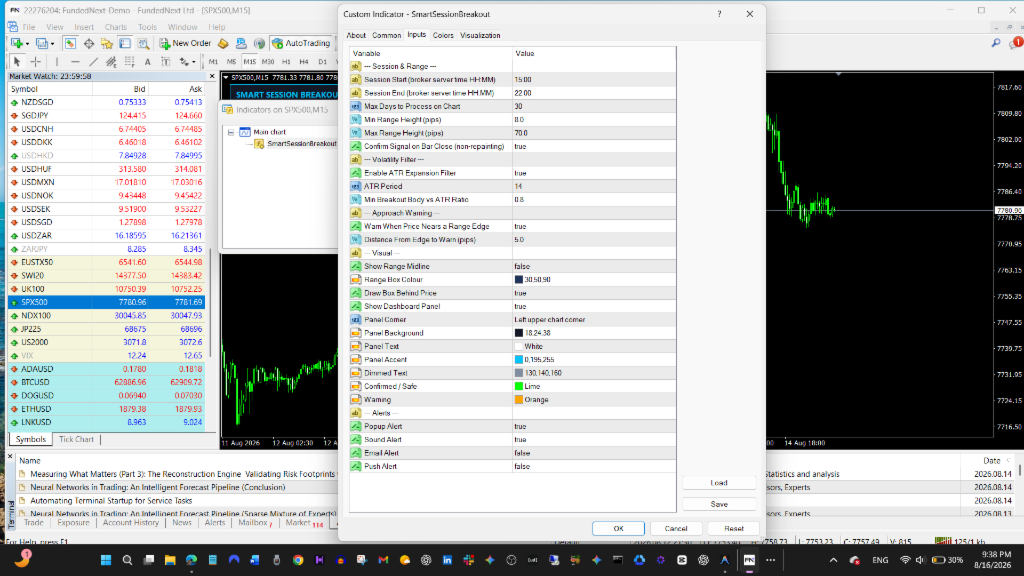Open the new chart dropdown arrow
Screen dimensions: 1024x576
point(26,44)
